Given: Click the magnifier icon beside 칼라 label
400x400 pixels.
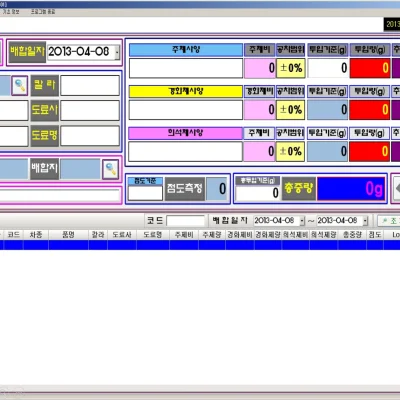Looking at the screenshot, I should 20,85.
